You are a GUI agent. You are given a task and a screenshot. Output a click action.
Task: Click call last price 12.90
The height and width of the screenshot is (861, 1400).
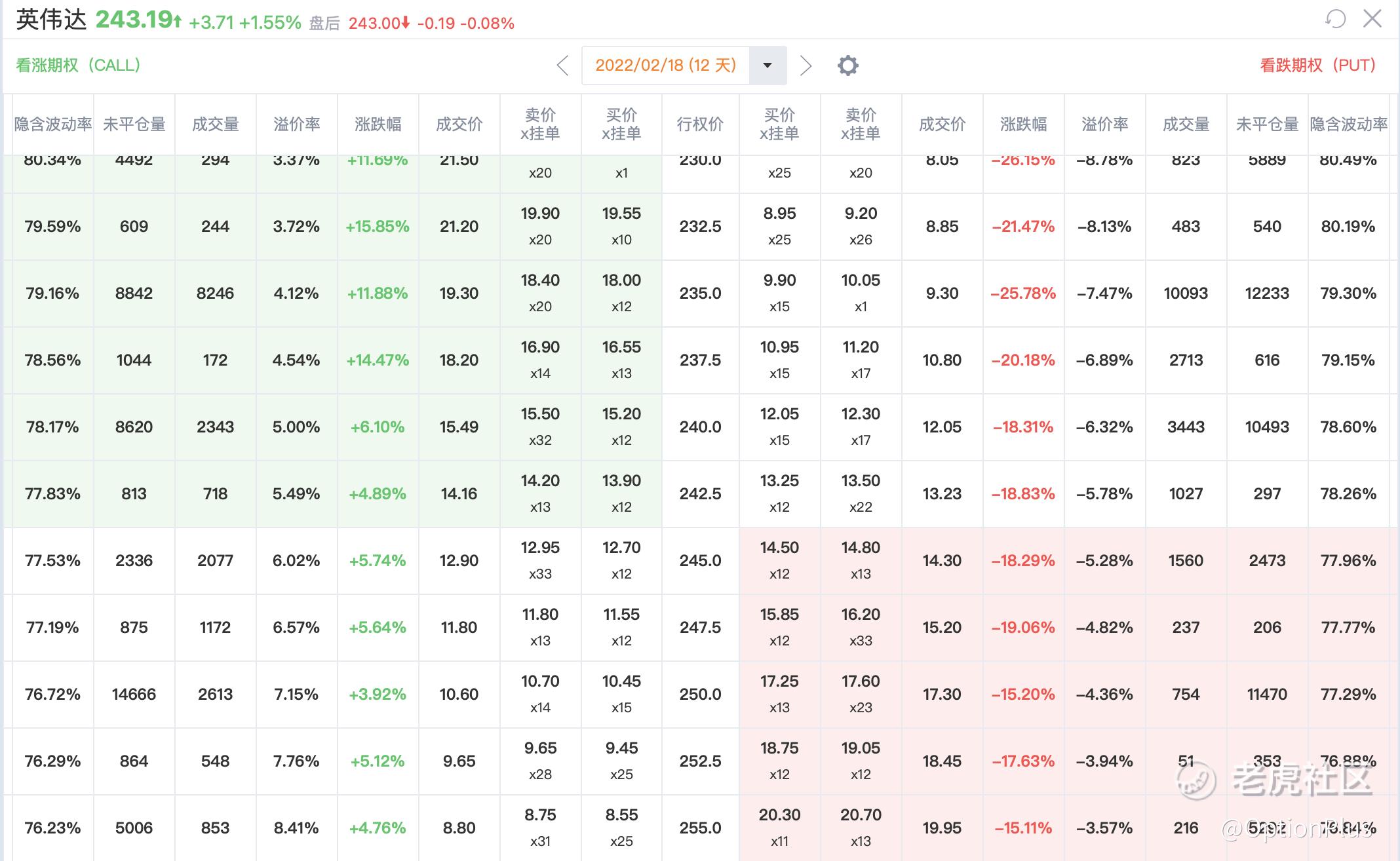tap(459, 561)
